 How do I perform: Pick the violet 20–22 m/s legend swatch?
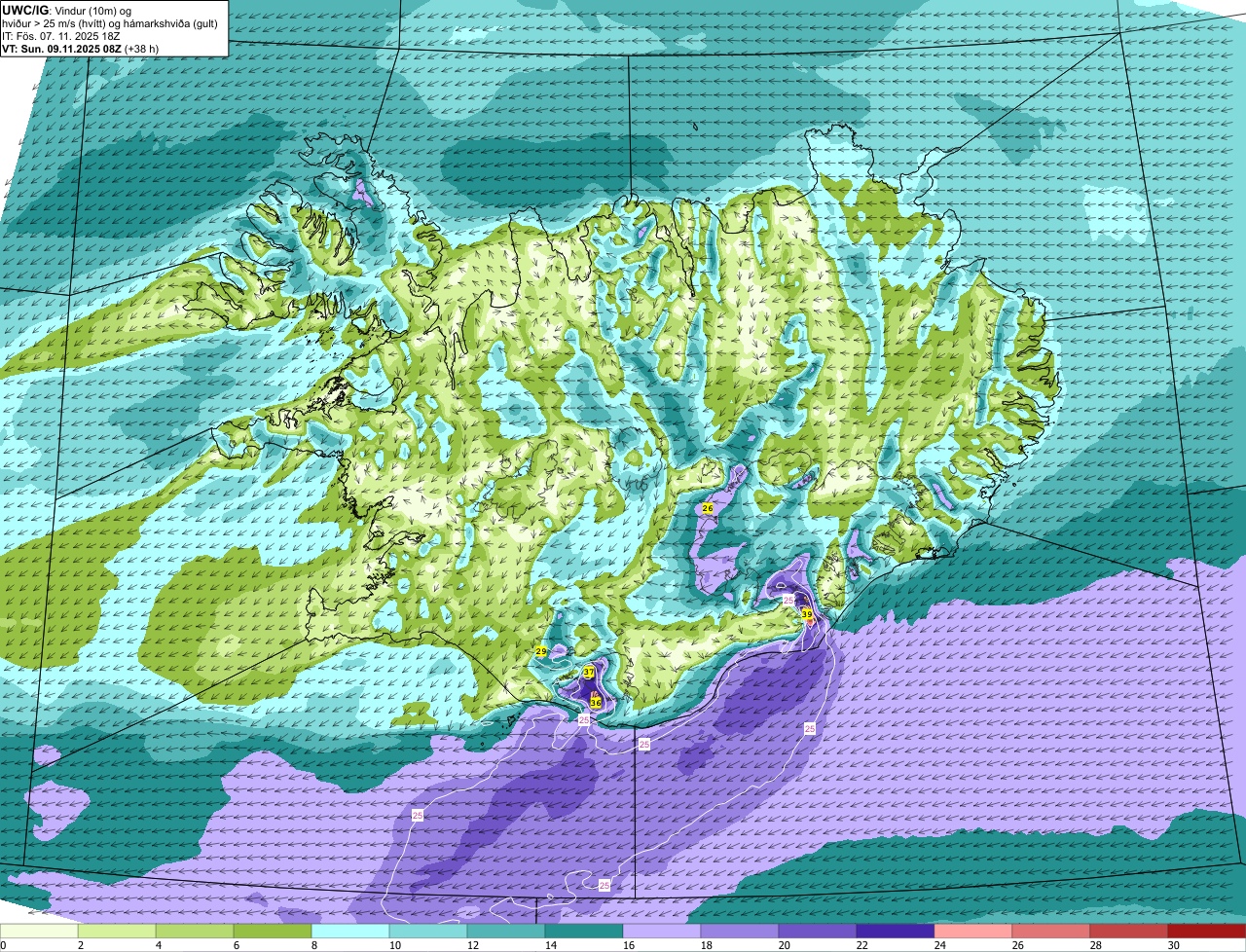(x=818, y=931)
